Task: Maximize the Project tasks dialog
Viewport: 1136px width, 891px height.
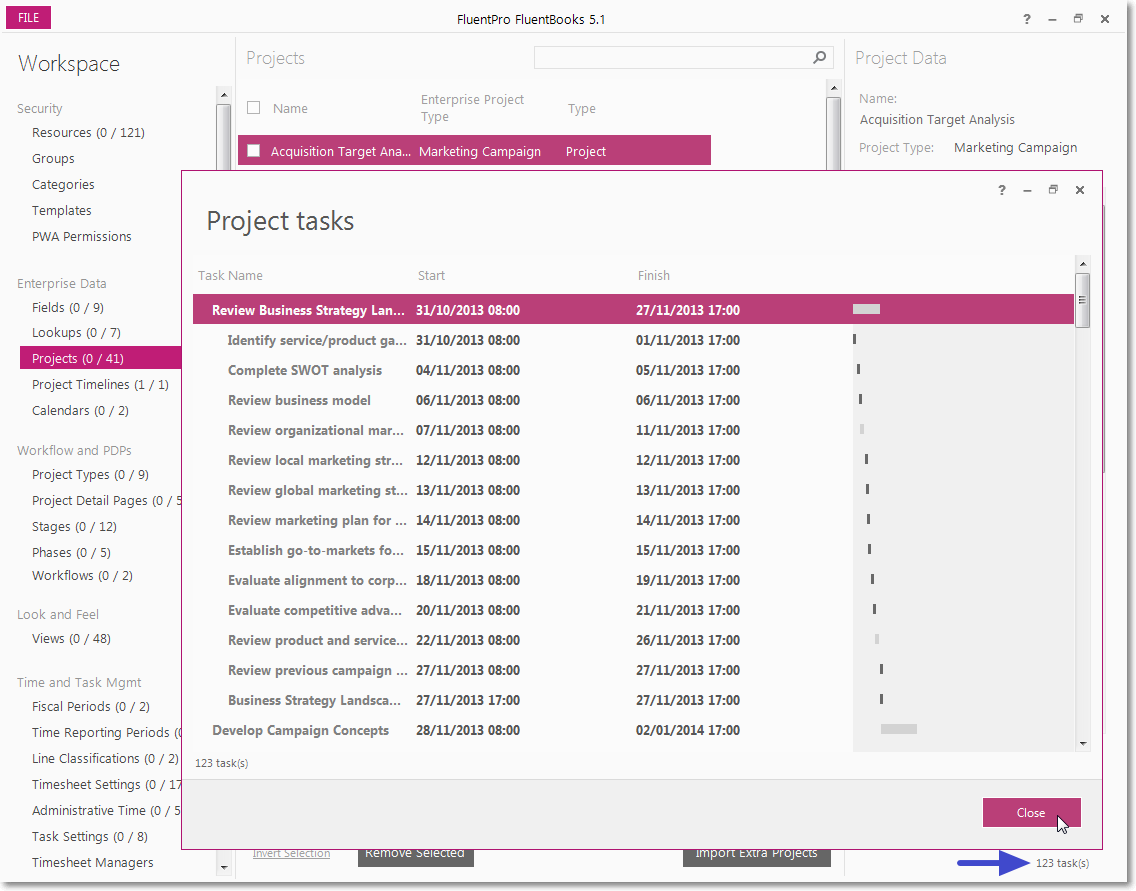Action: [1053, 190]
